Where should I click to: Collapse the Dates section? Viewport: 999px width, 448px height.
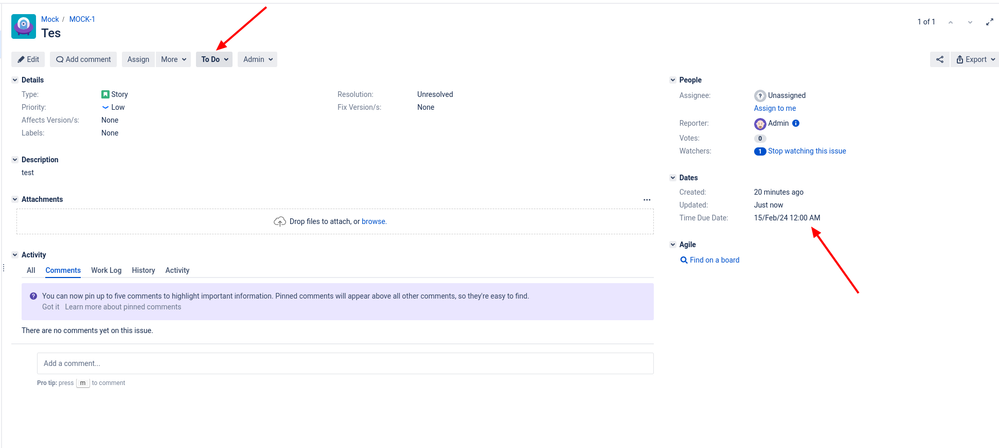click(x=673, y=178)
